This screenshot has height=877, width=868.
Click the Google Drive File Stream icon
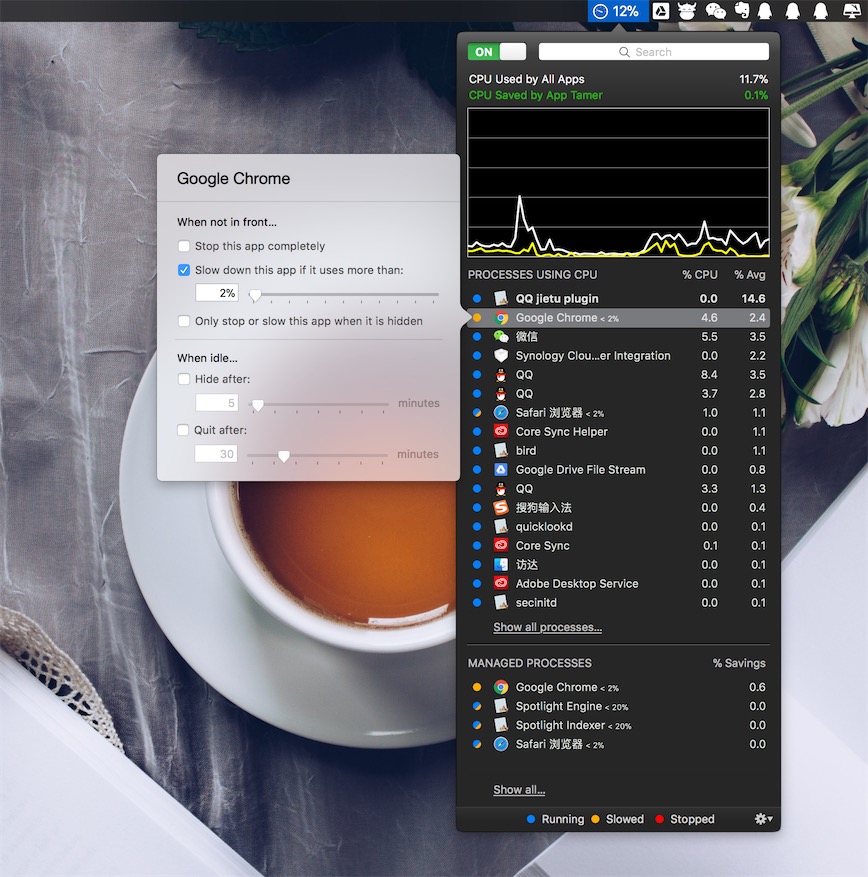coord(501,469)
